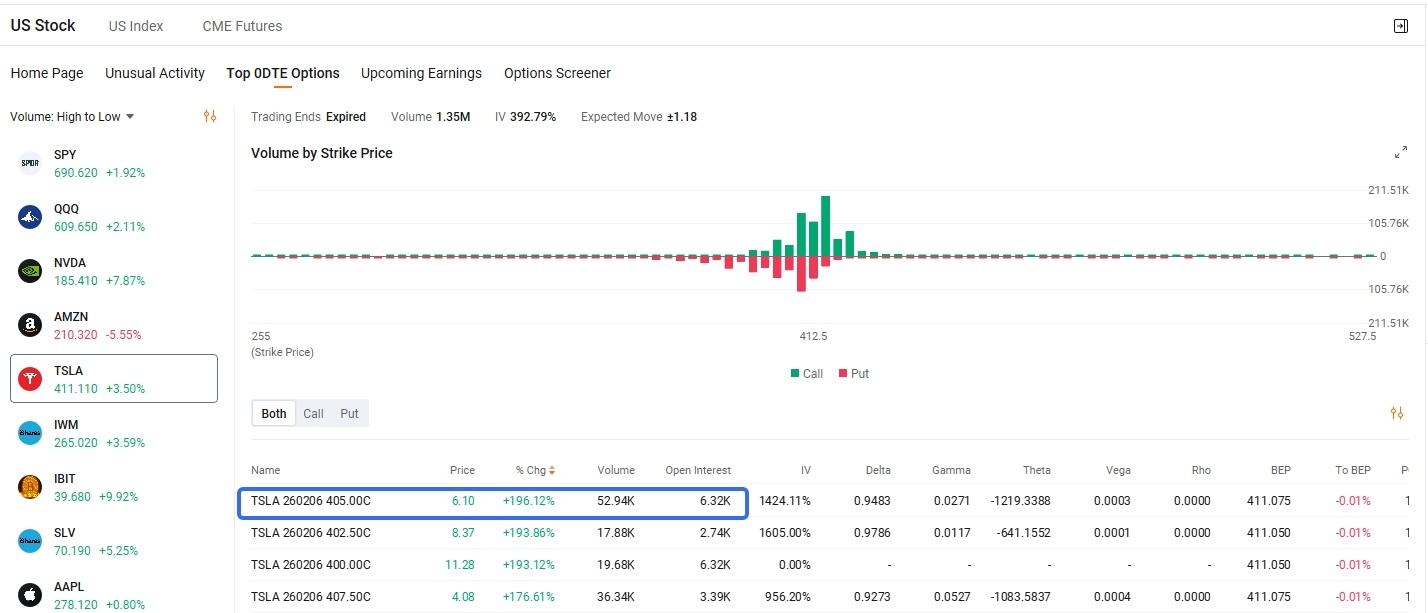Viewport: 1428px width, 613px height.
Task: Sort by the Volume column header
Action: pos(616,470)
